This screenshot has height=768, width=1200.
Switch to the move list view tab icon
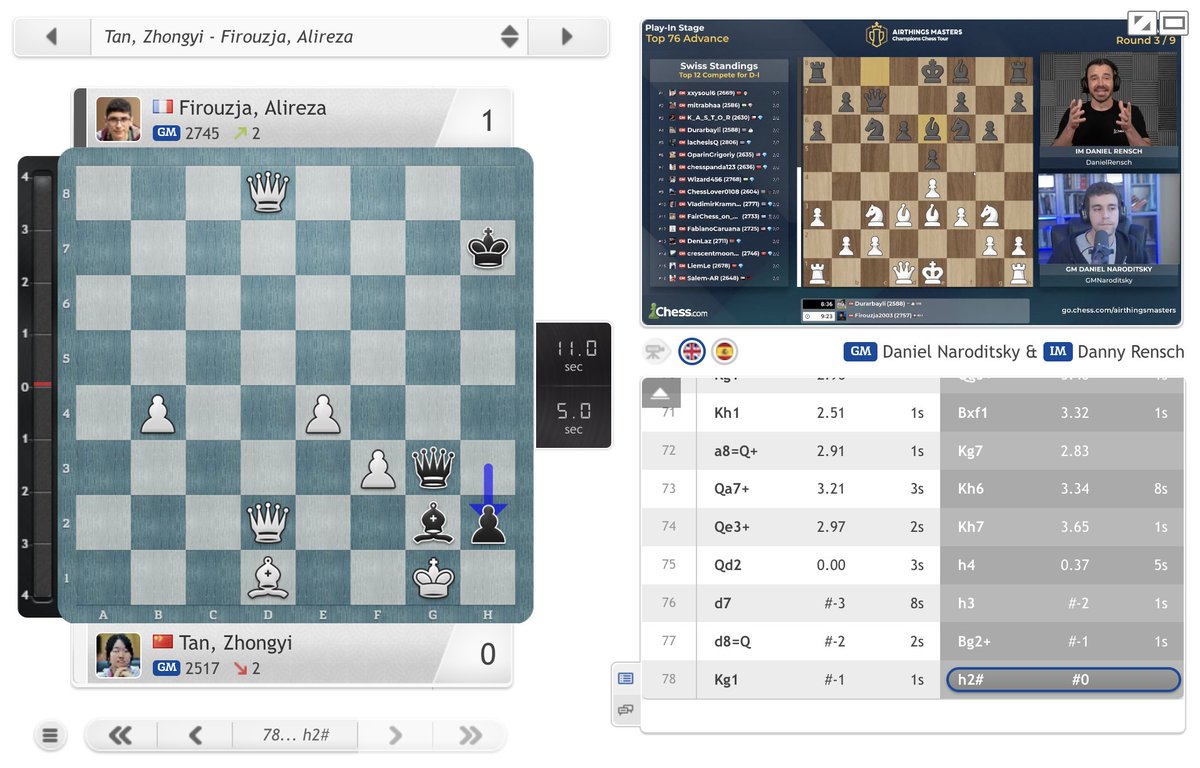tap(626, 678)
